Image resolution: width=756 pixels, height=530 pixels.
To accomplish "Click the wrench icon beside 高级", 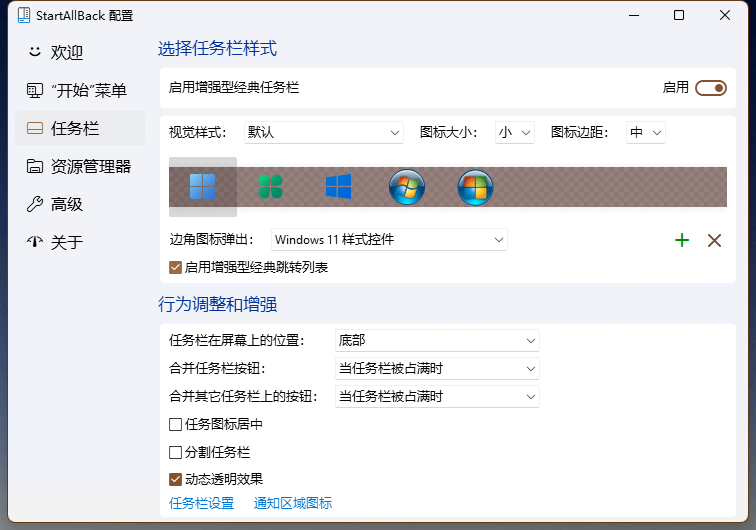I will [x=35, y=204].
